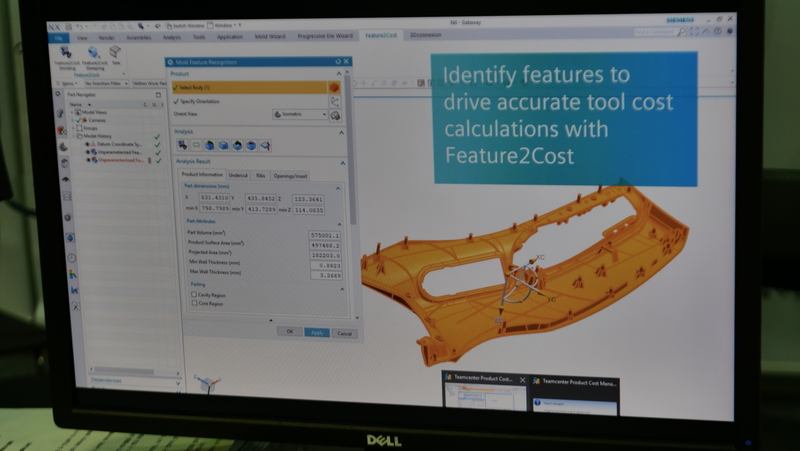Collapse the Parting group

click(342, 289)
